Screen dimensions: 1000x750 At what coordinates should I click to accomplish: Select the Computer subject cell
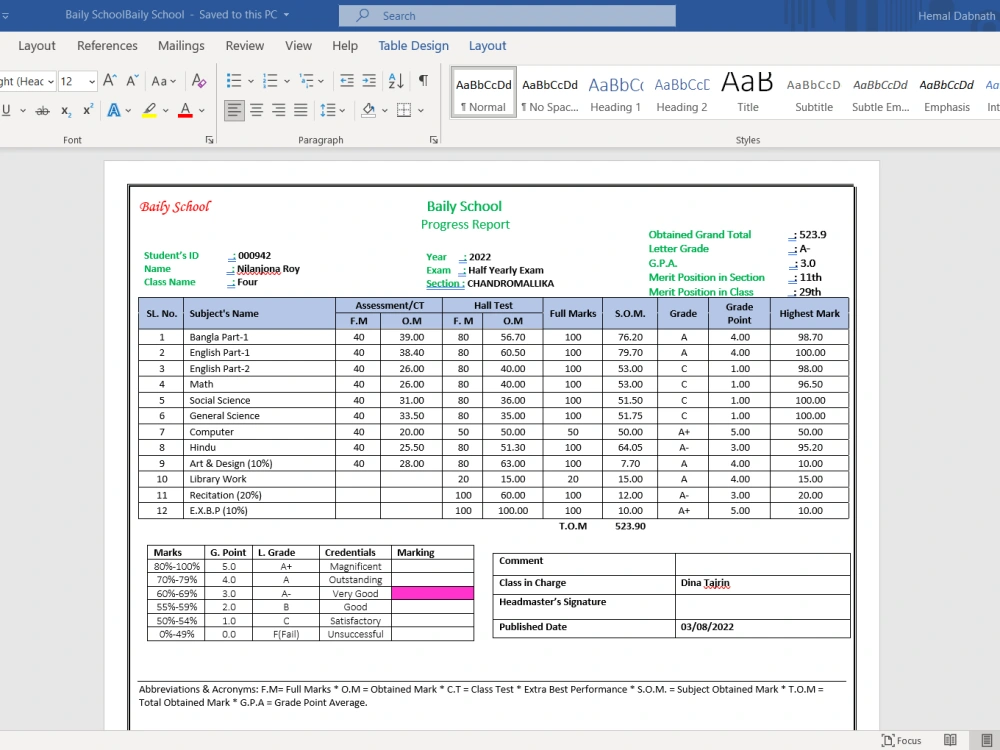pos(260,432)
